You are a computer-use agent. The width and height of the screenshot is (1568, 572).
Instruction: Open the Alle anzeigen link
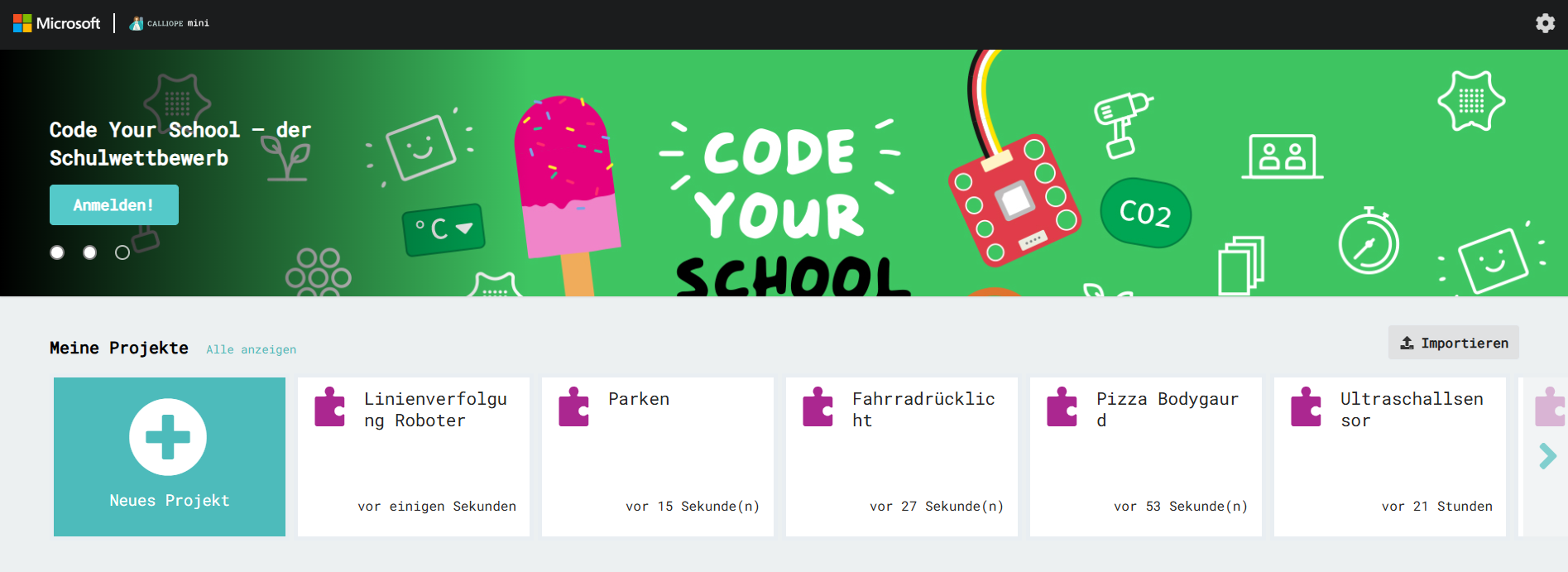pyautogui.click(x=251, y=349)
